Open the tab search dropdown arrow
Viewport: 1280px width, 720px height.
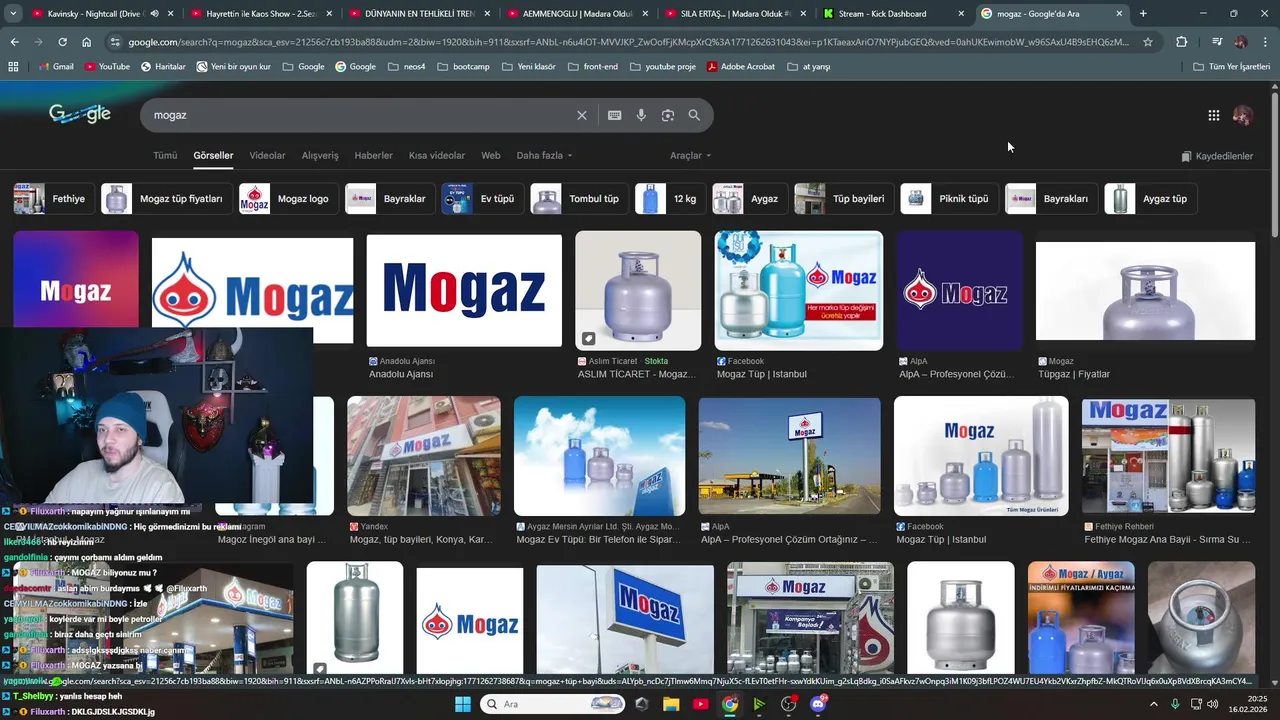pos(13,14)
